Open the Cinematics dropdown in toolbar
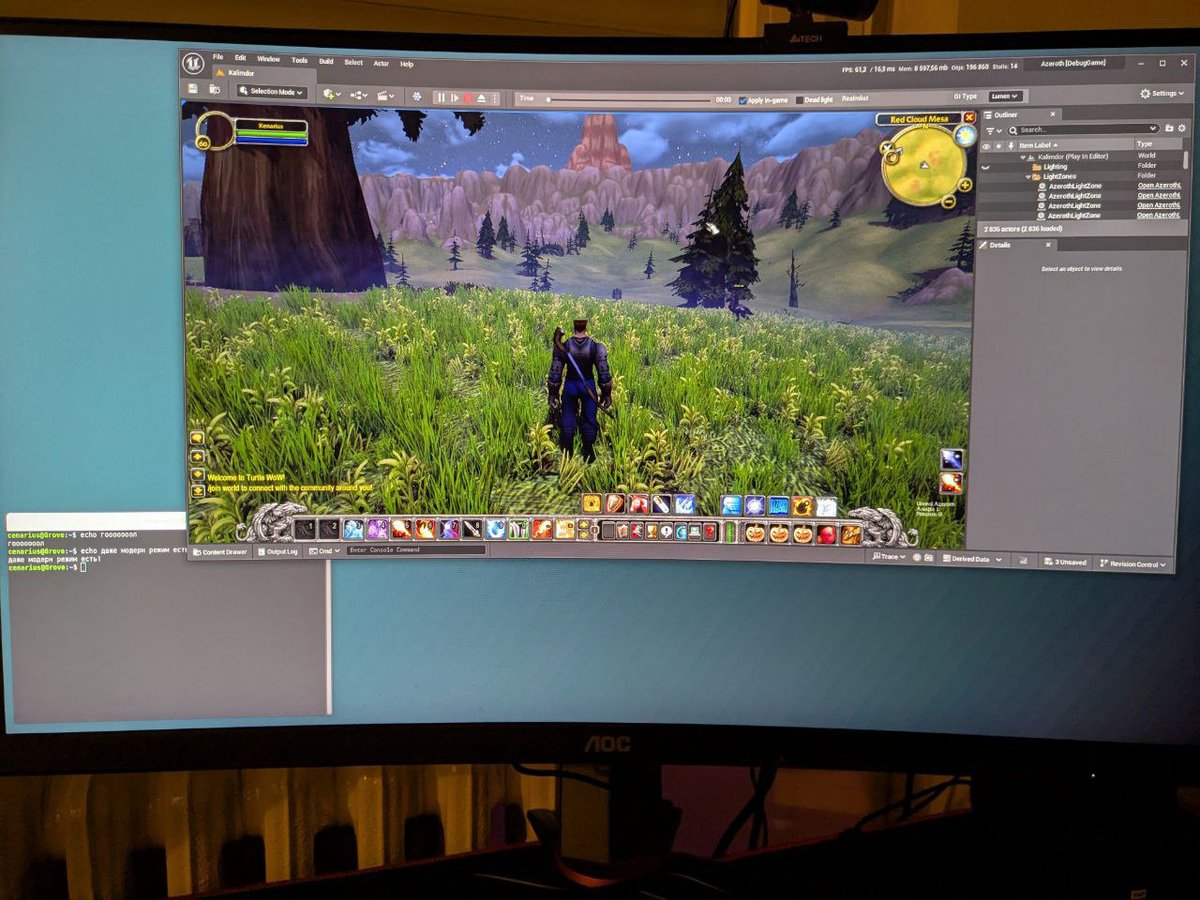 click(x=386, y=97)
